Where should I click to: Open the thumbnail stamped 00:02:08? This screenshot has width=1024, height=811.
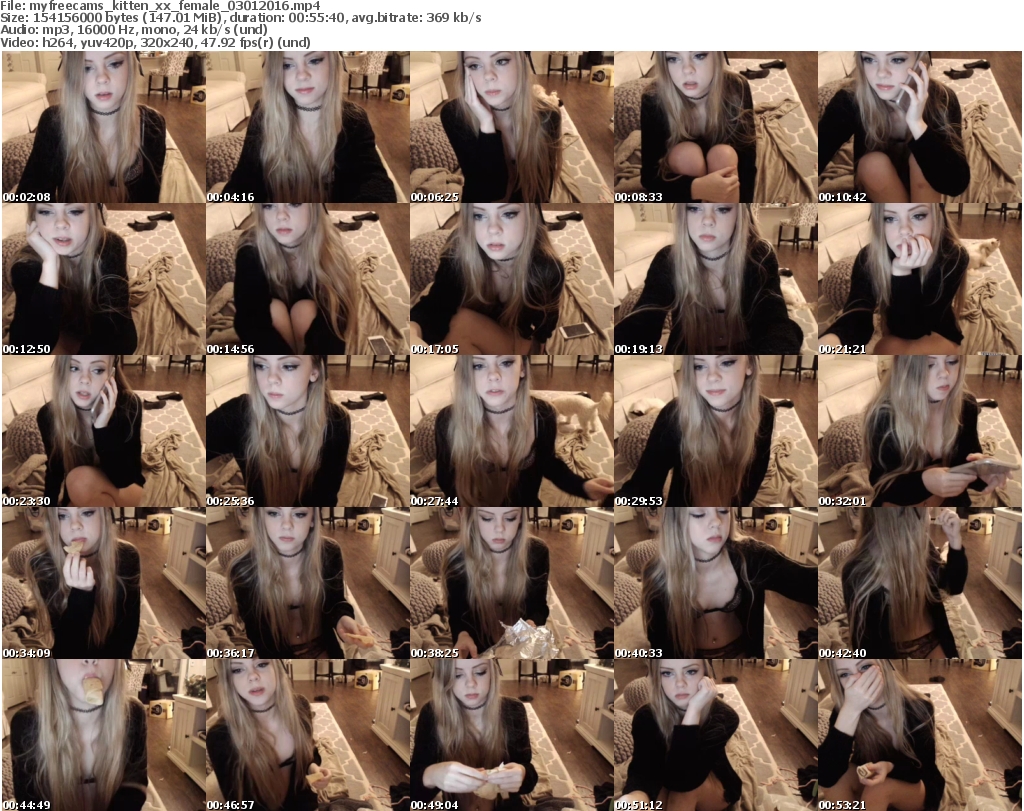click(104, 127)
